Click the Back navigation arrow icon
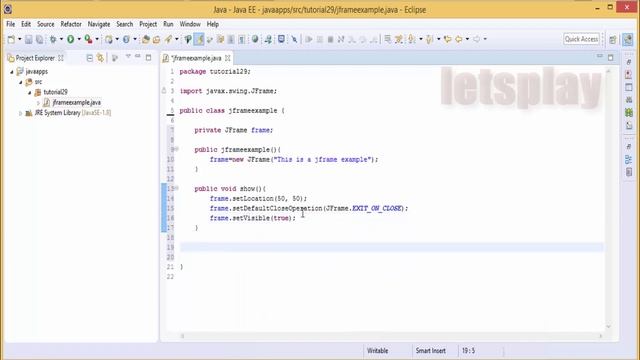Screen dimensions: 640x360 pos(459,39)
